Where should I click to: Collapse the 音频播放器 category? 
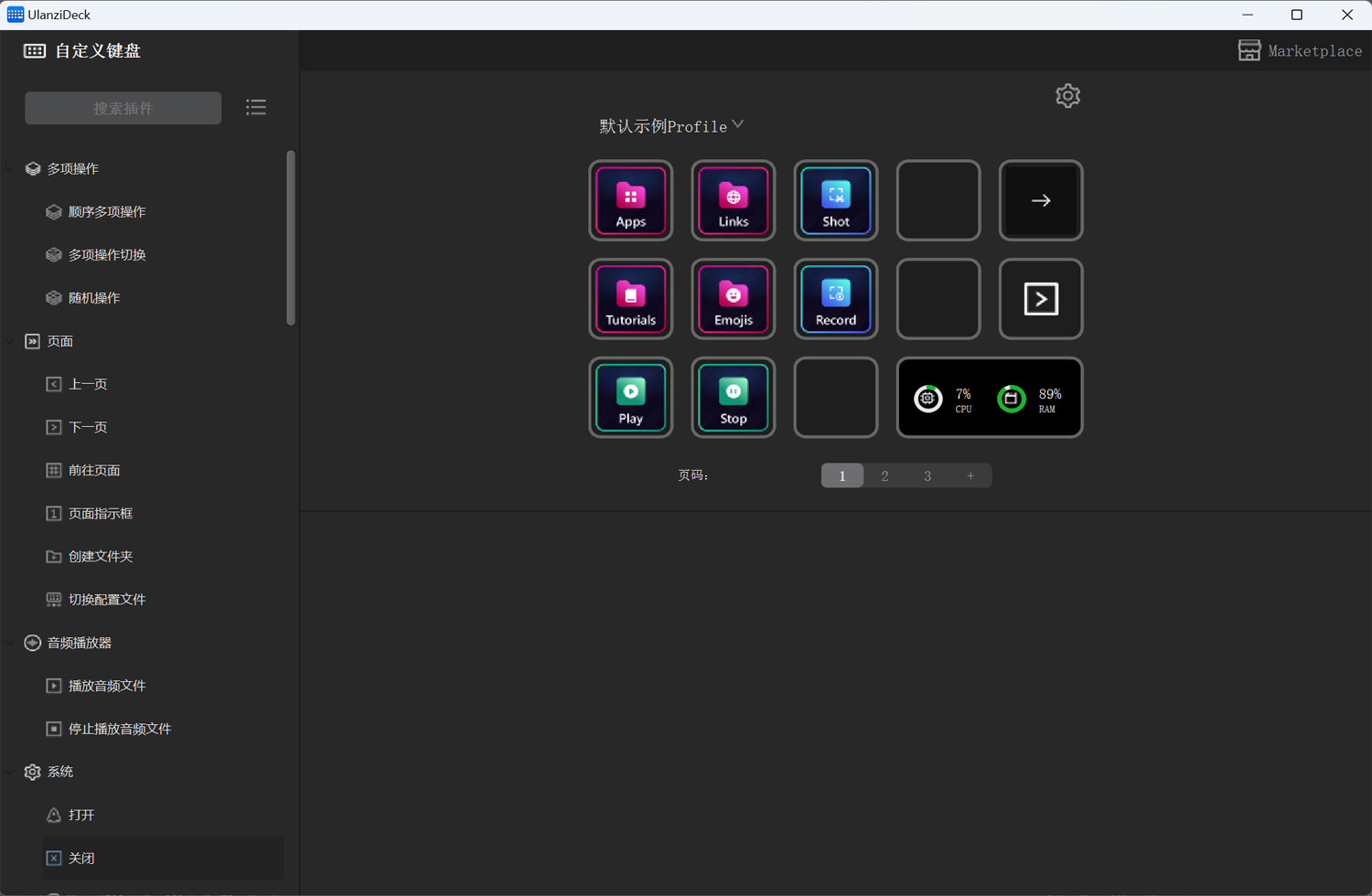(x=11, y=644)
